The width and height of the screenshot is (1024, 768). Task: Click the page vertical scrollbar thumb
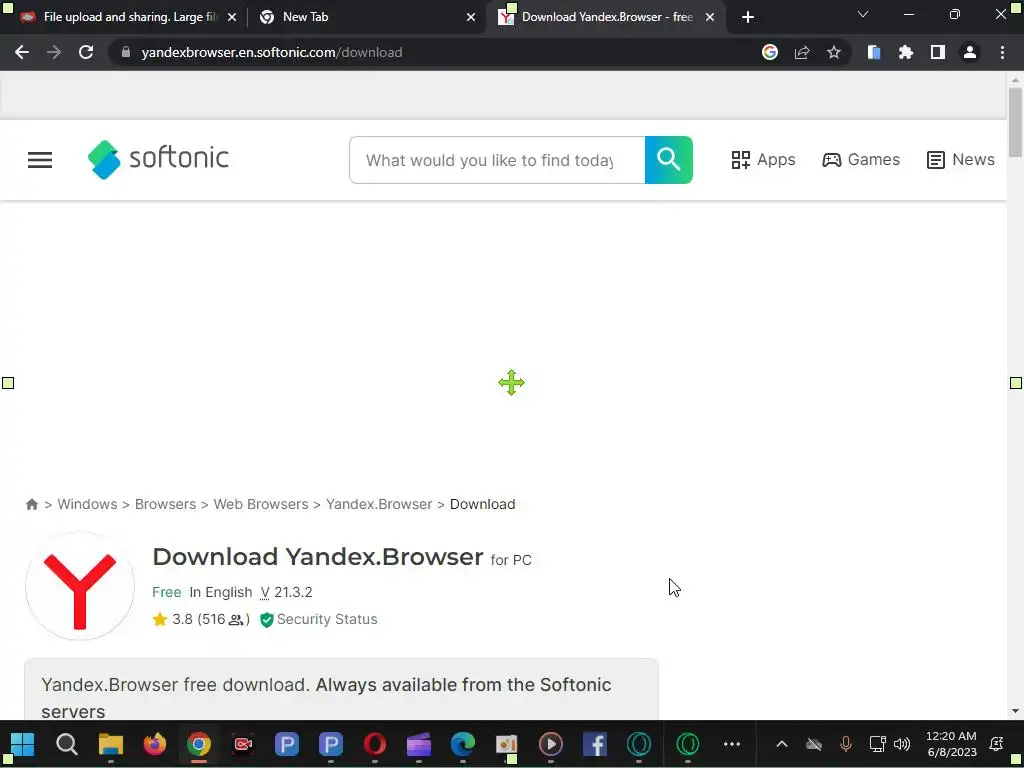[x=1015, y=122]
